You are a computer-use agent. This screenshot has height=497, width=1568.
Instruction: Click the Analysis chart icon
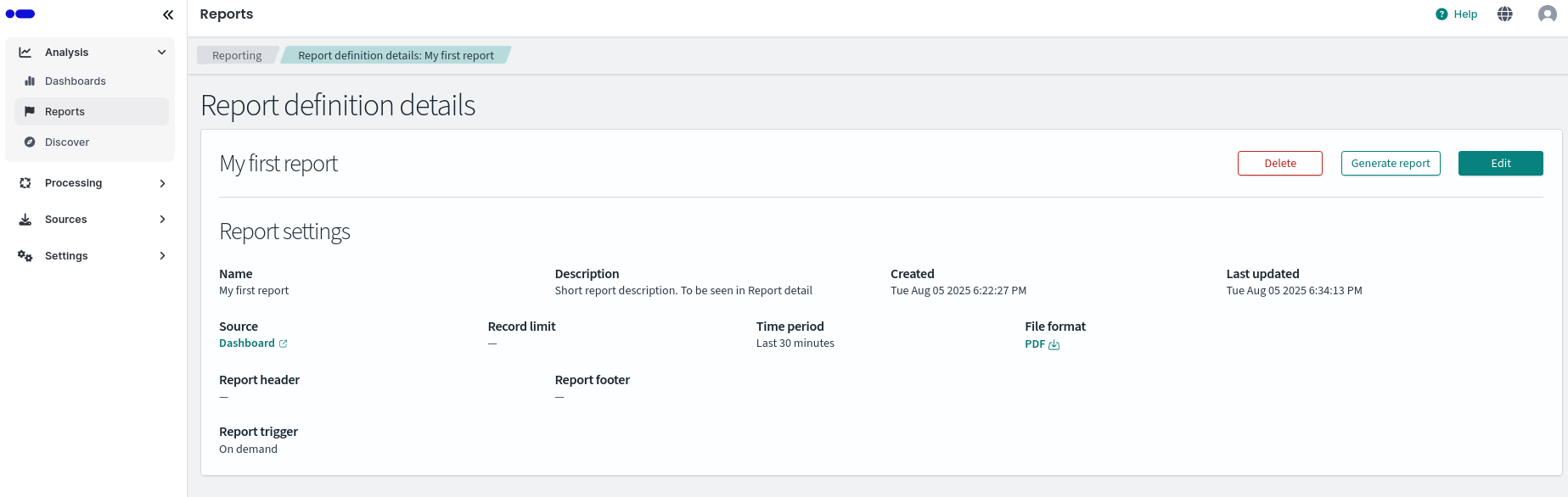pyautogui.click(x=25, y=53)
